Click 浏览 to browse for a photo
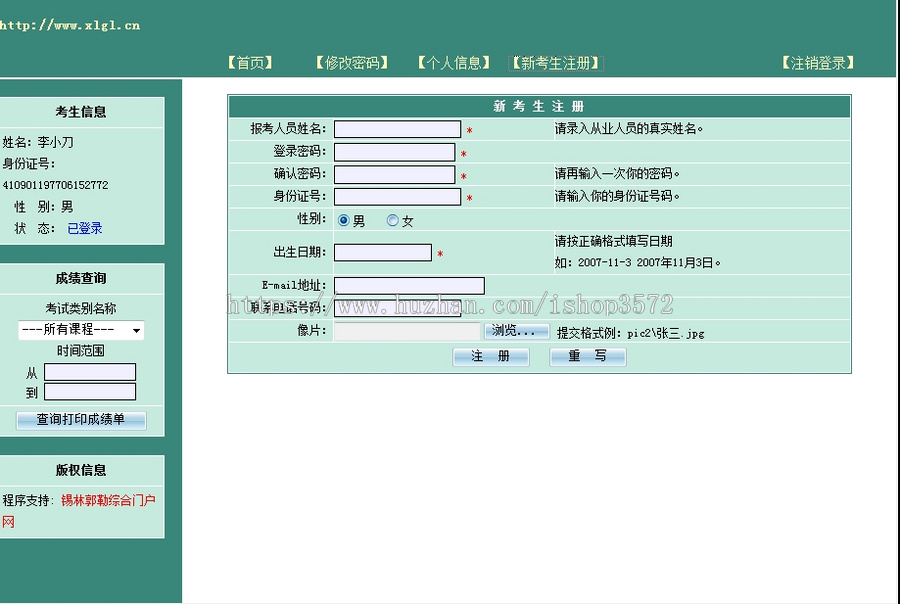The width and height of the screenshot is (900, 604). (516, 331)
